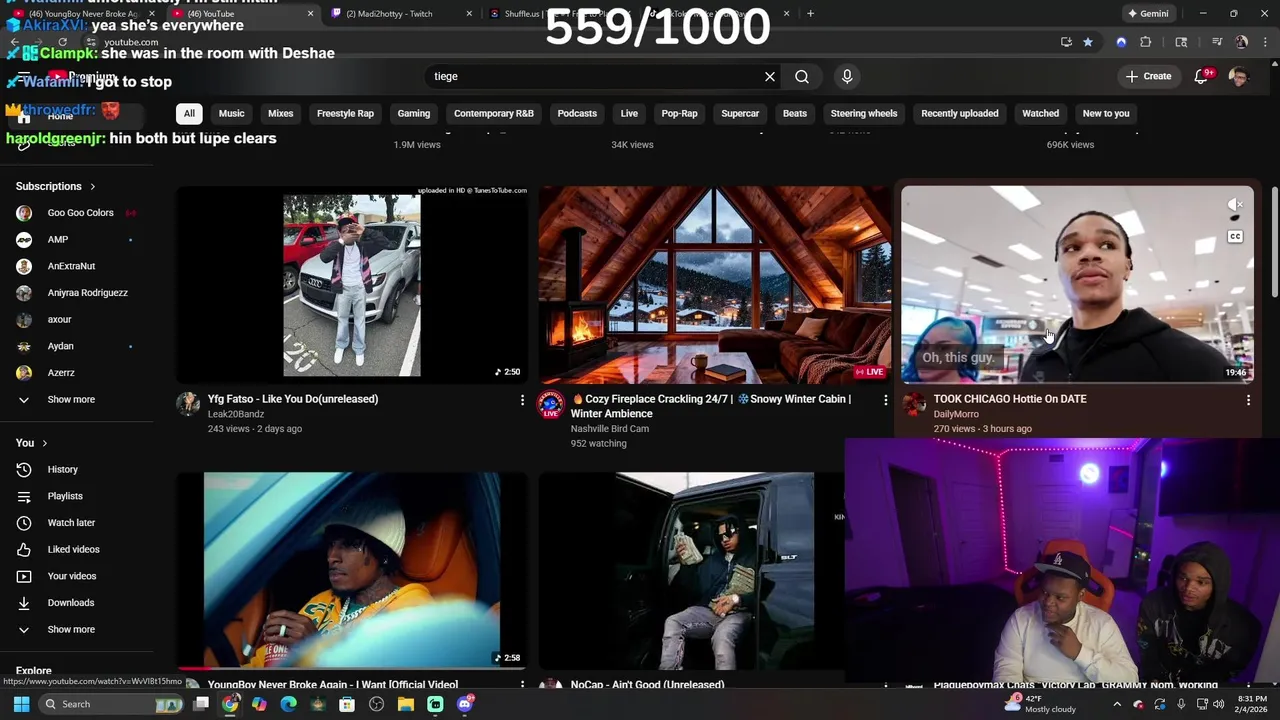Open the YouTube account avatar menu

tap(1238, 76)
